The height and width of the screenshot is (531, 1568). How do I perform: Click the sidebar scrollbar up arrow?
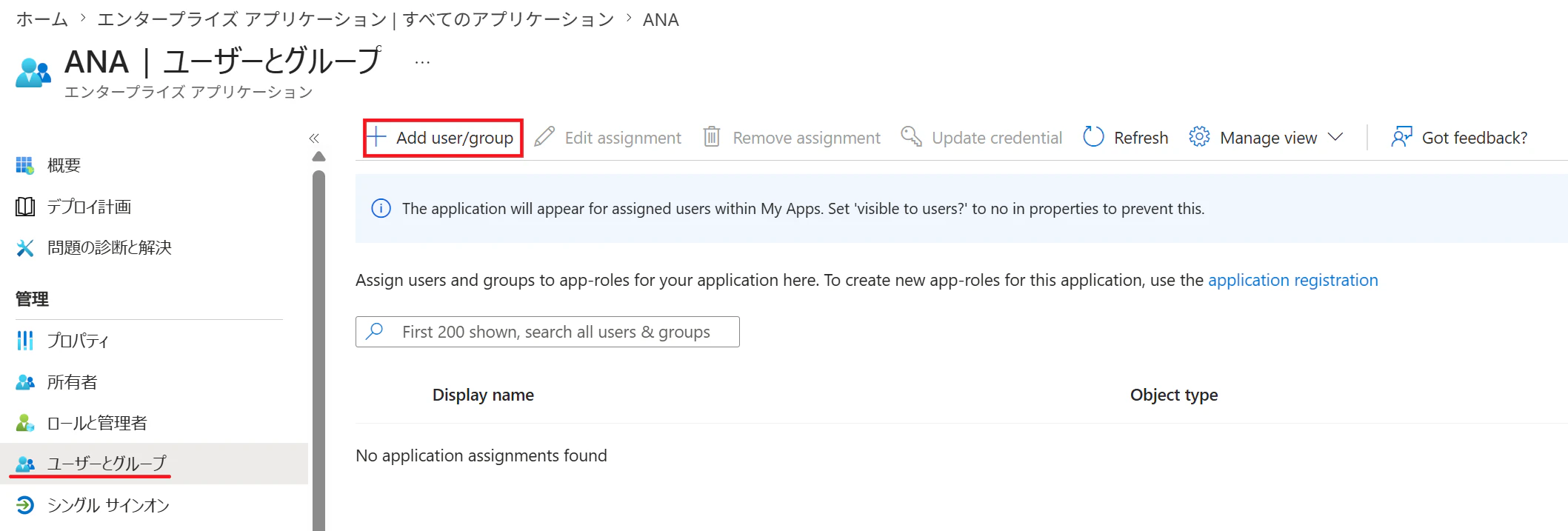click(x=319, y=156)
